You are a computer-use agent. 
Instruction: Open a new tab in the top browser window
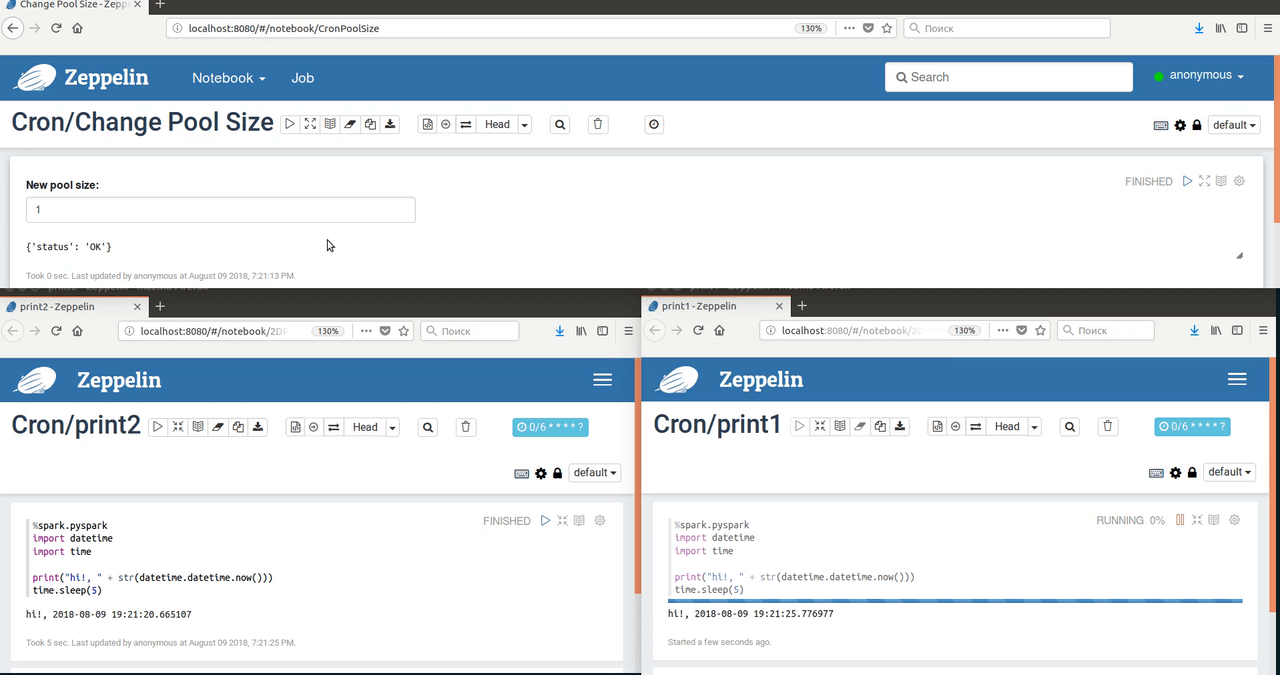pyautogui.click(x=160, y=5)
